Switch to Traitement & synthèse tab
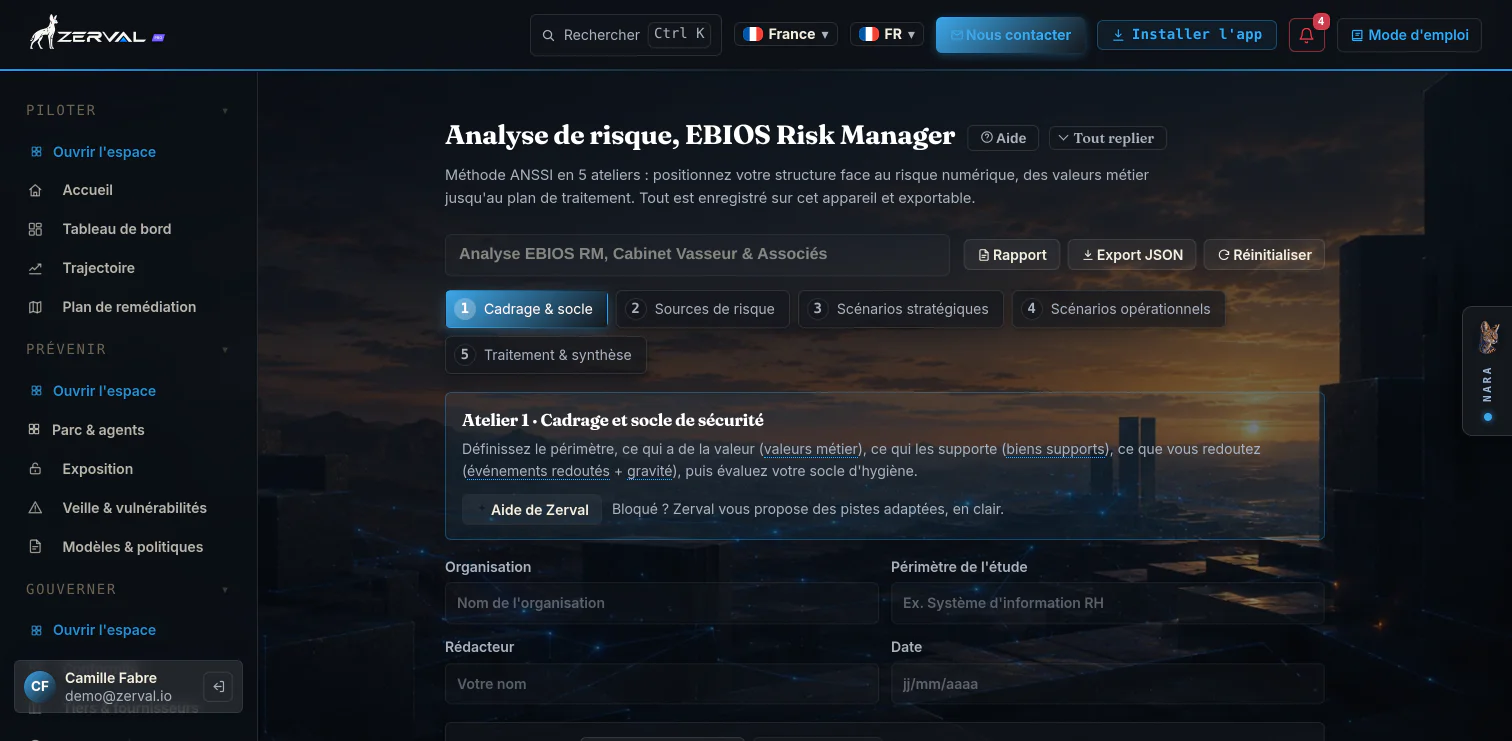The image size is (1512, 741). click(545, 355)
